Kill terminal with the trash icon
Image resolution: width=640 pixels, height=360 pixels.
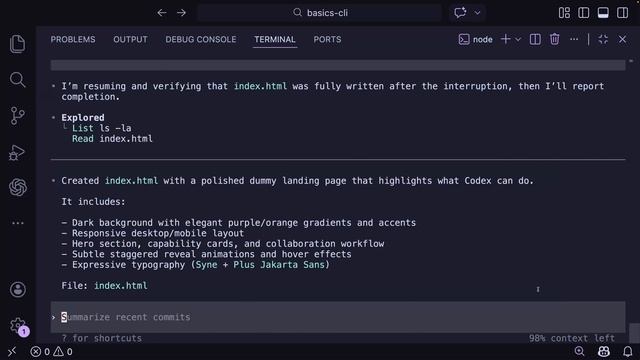click(554, 39)
